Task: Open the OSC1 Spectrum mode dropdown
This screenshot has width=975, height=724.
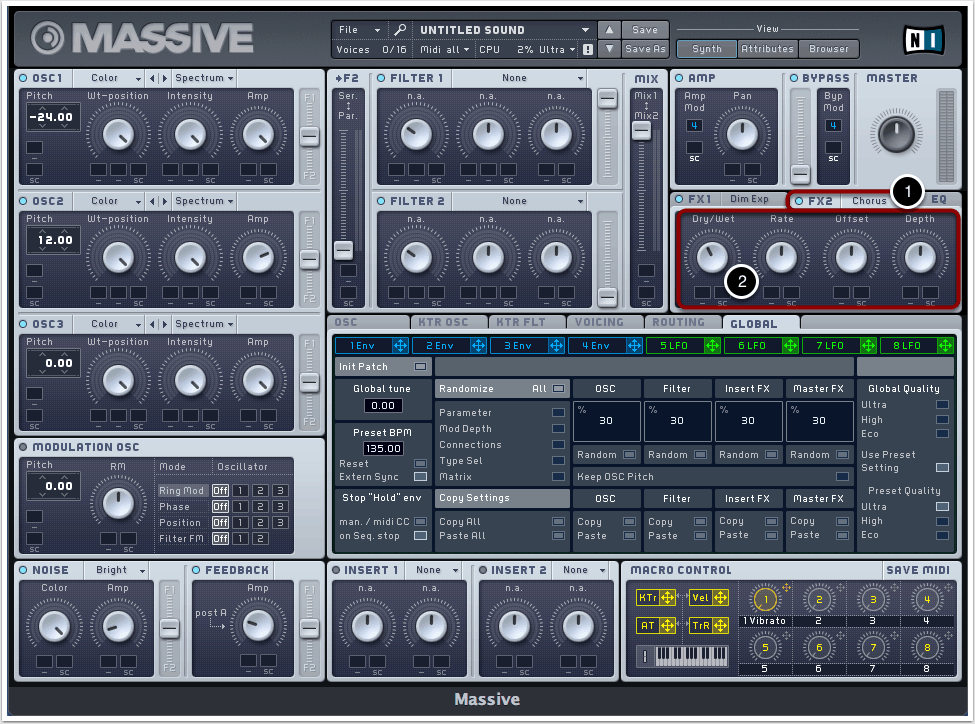Action: [x=203, y=78]
